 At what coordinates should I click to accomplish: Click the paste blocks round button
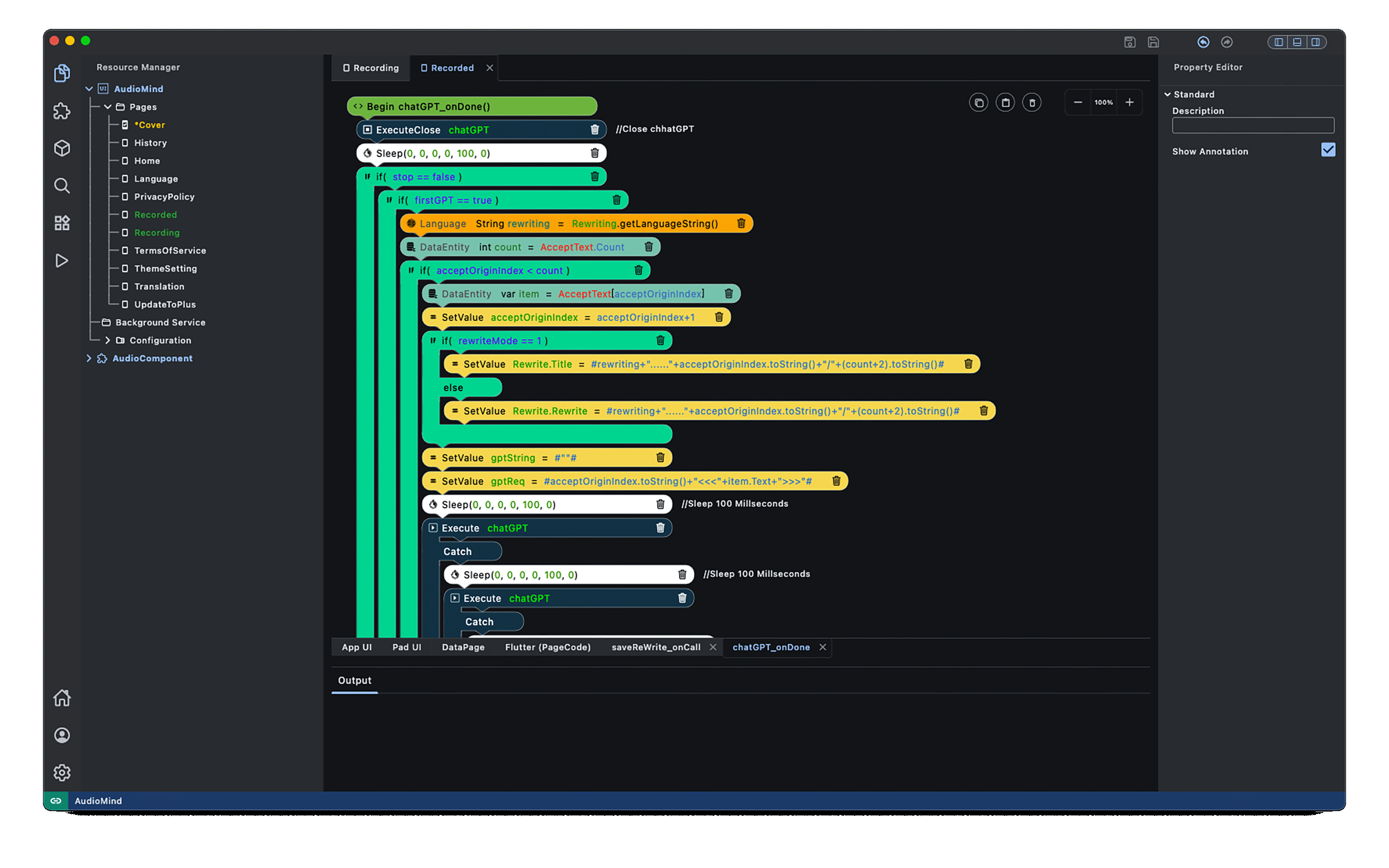(x=1005, y=103)
